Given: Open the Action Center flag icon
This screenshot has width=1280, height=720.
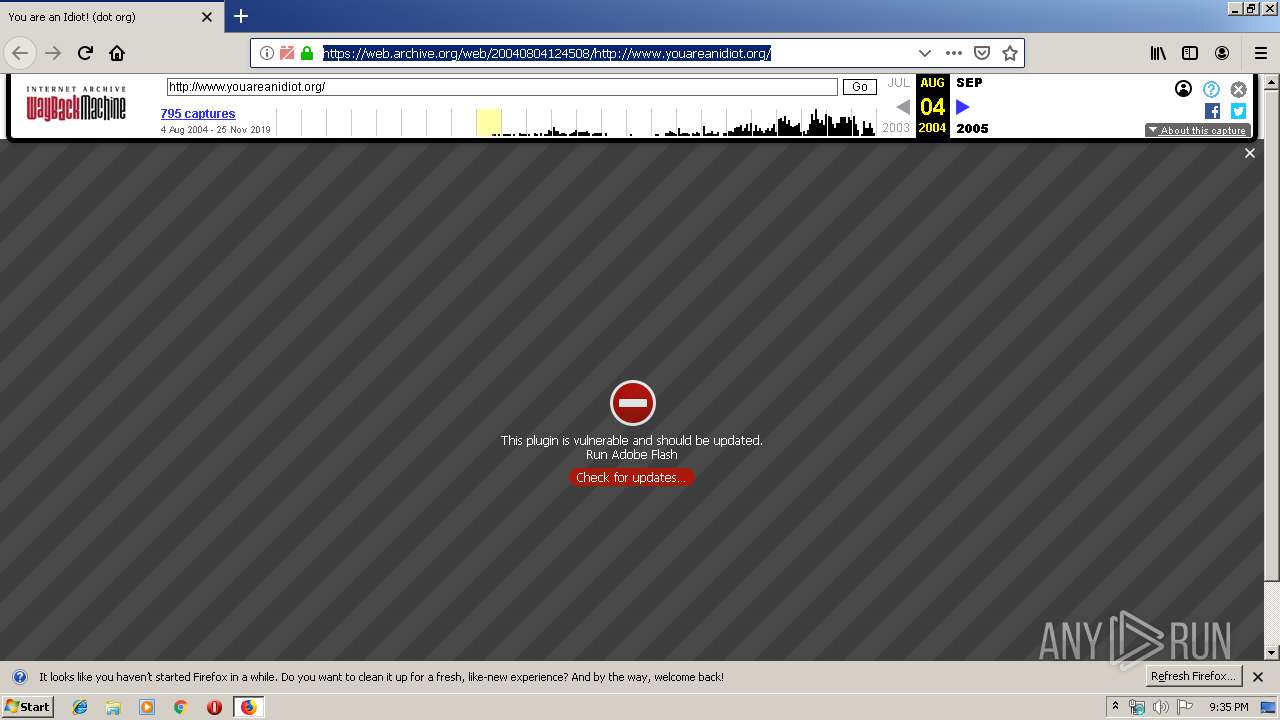Looking at the screenshot, I should point(1186,707).
